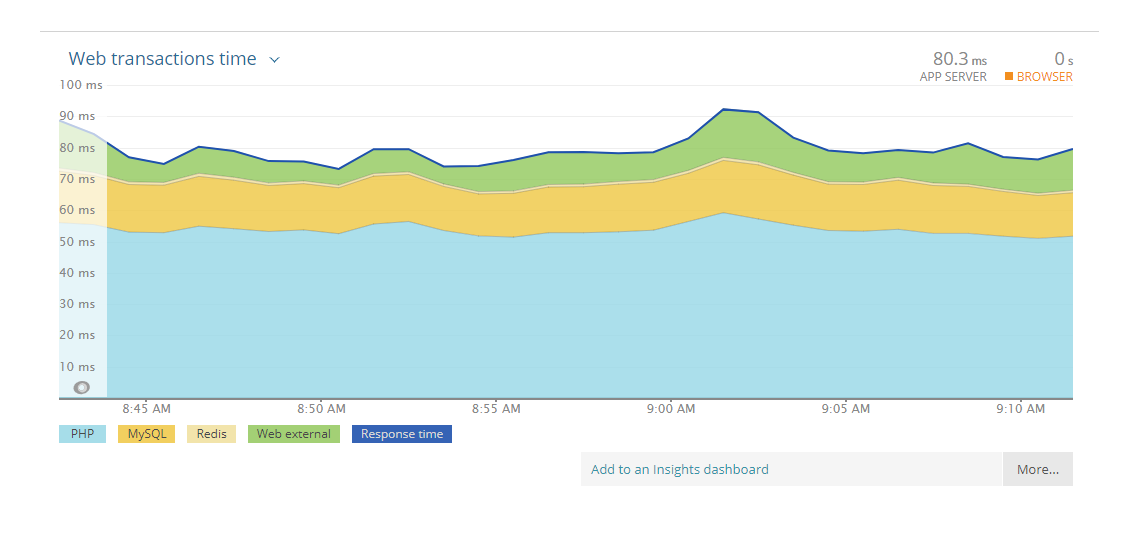Toggle the Response time legend series
The image size is (1142, 537).
tap(401, 434)
